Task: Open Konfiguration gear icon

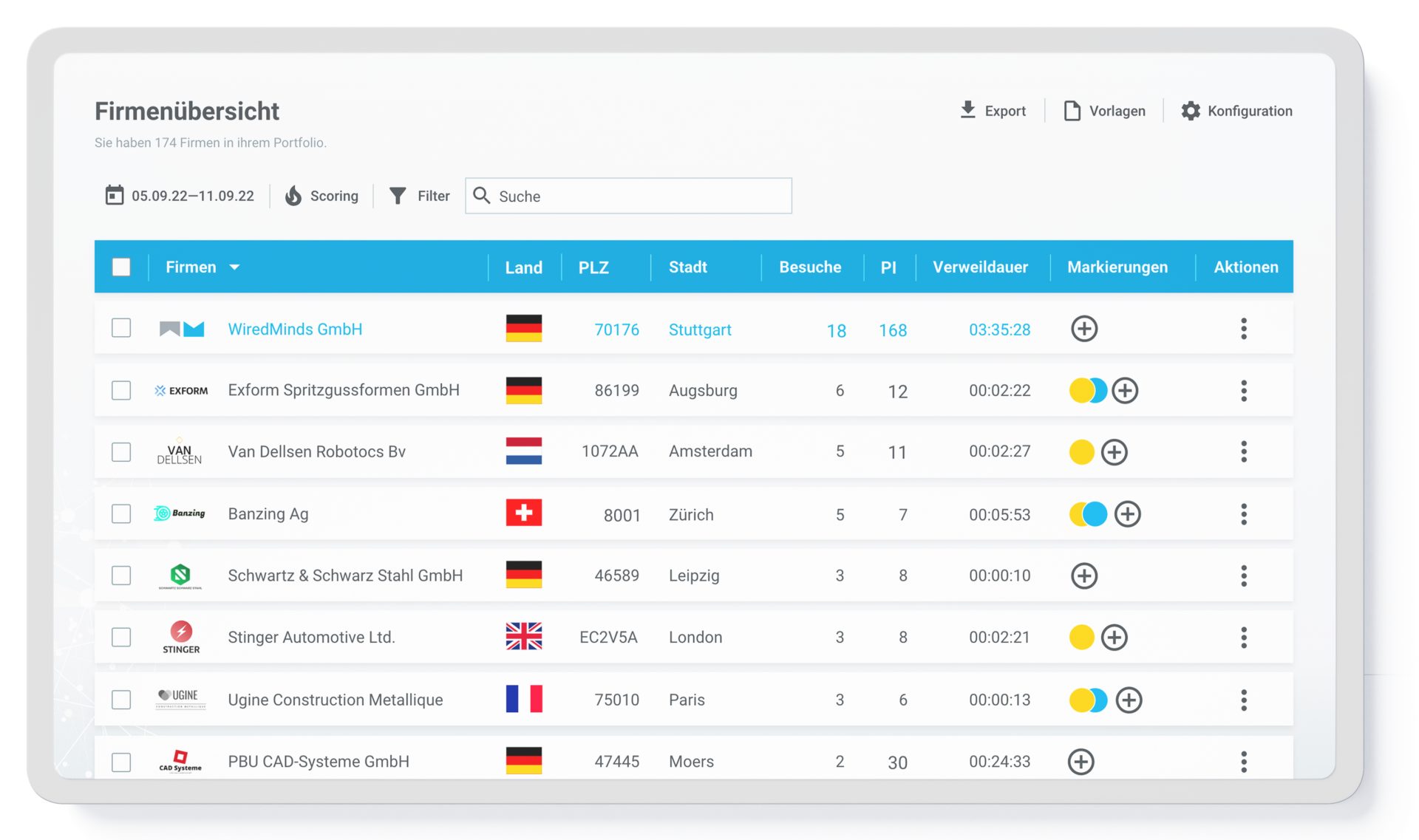Action: [x=1191, y=111]
